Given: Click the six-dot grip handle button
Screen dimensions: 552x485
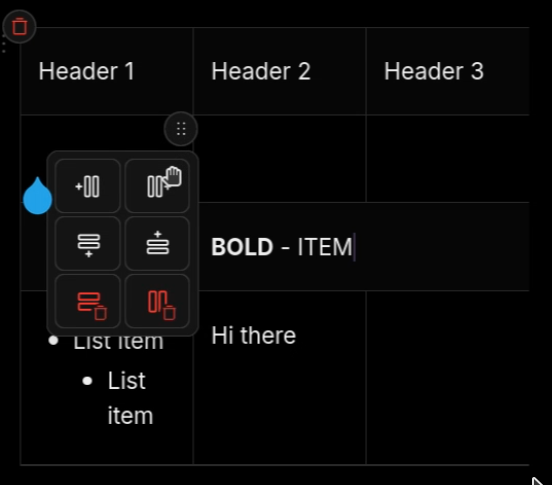Looking at the screenshot, I should pyautogui.click(x=181, y=129).
